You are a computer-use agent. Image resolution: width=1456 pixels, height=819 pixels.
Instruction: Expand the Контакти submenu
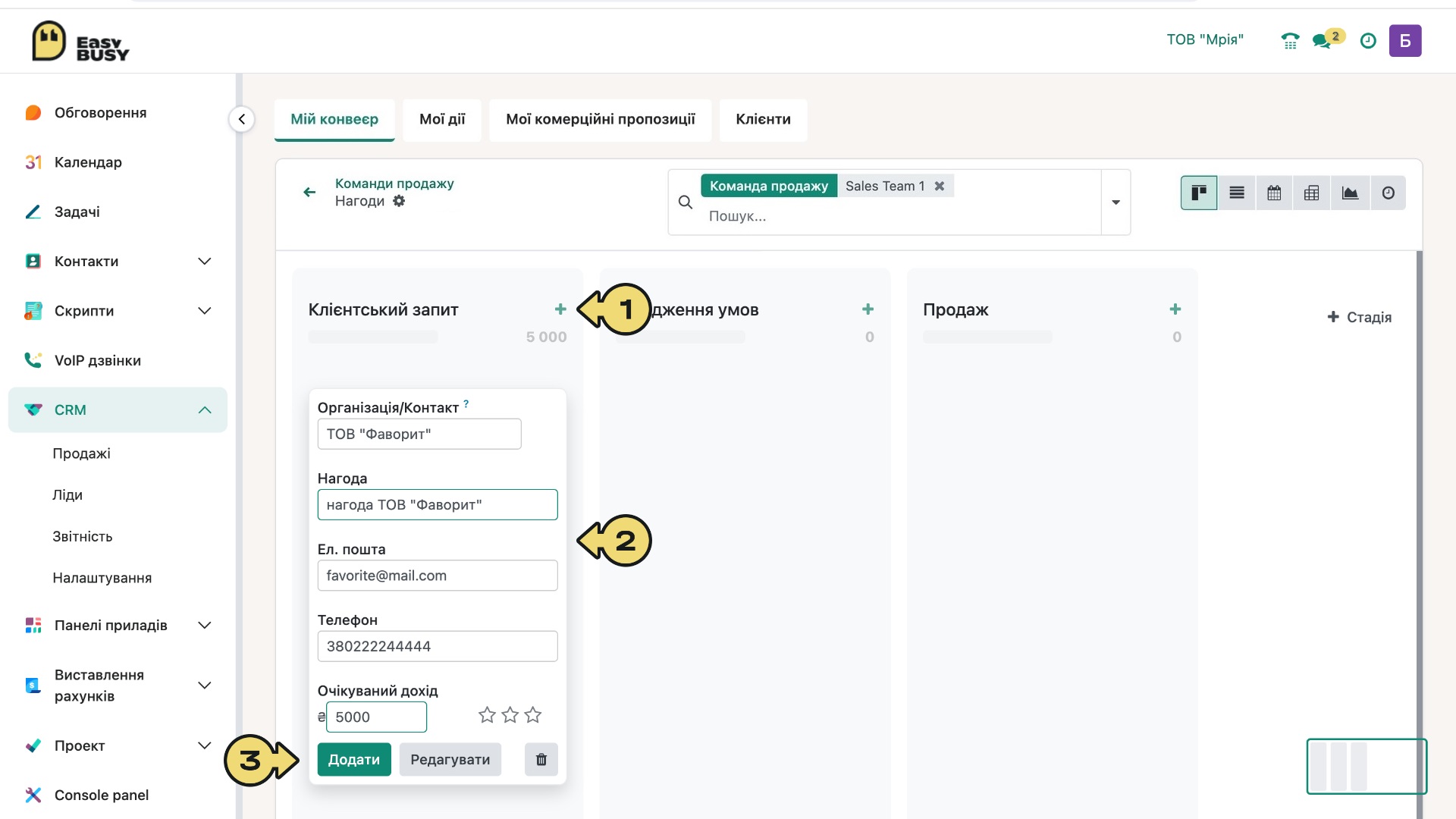point(204,262)
